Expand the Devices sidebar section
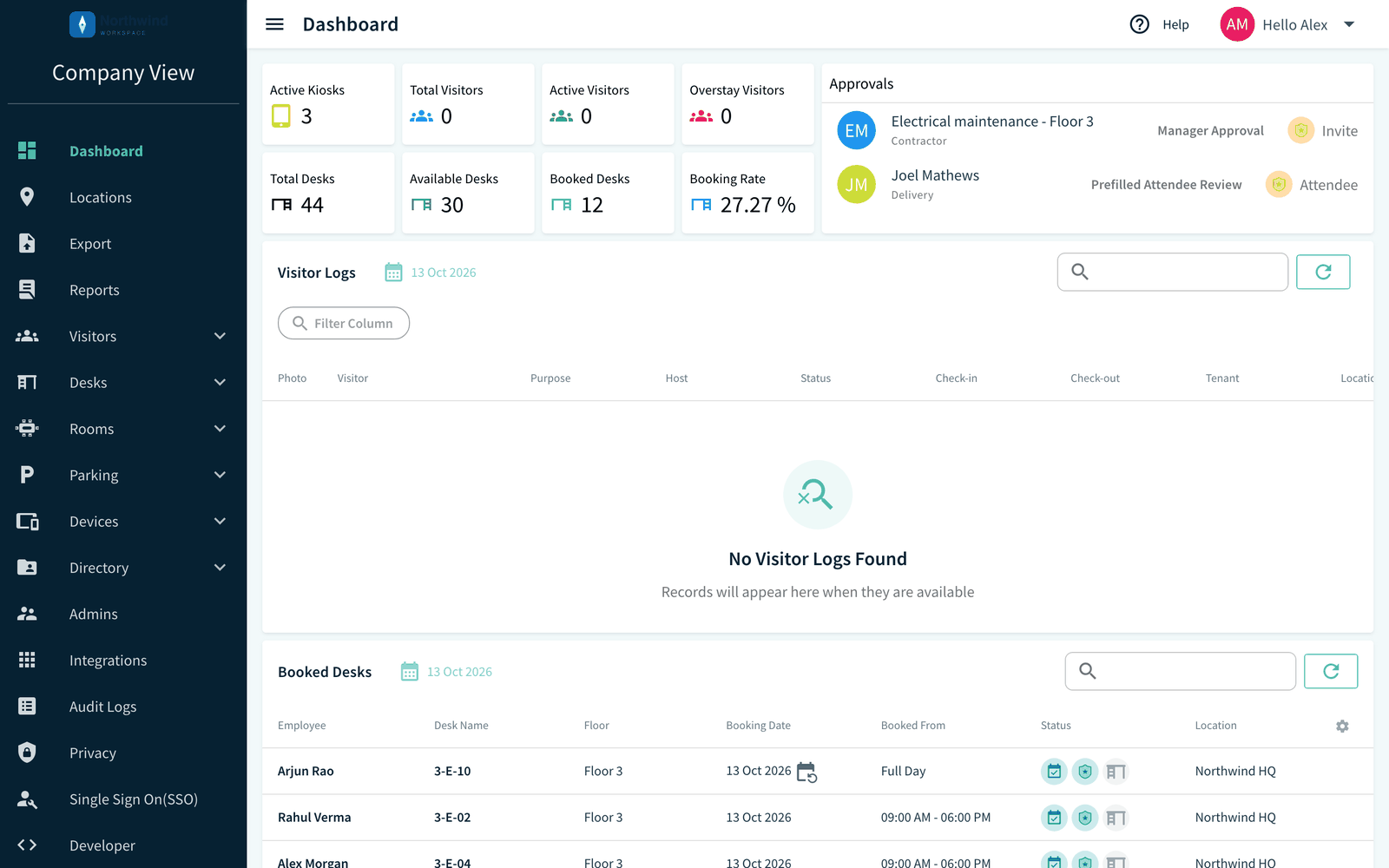Screen dimensions: 1389x868 (x=220, y=522)
